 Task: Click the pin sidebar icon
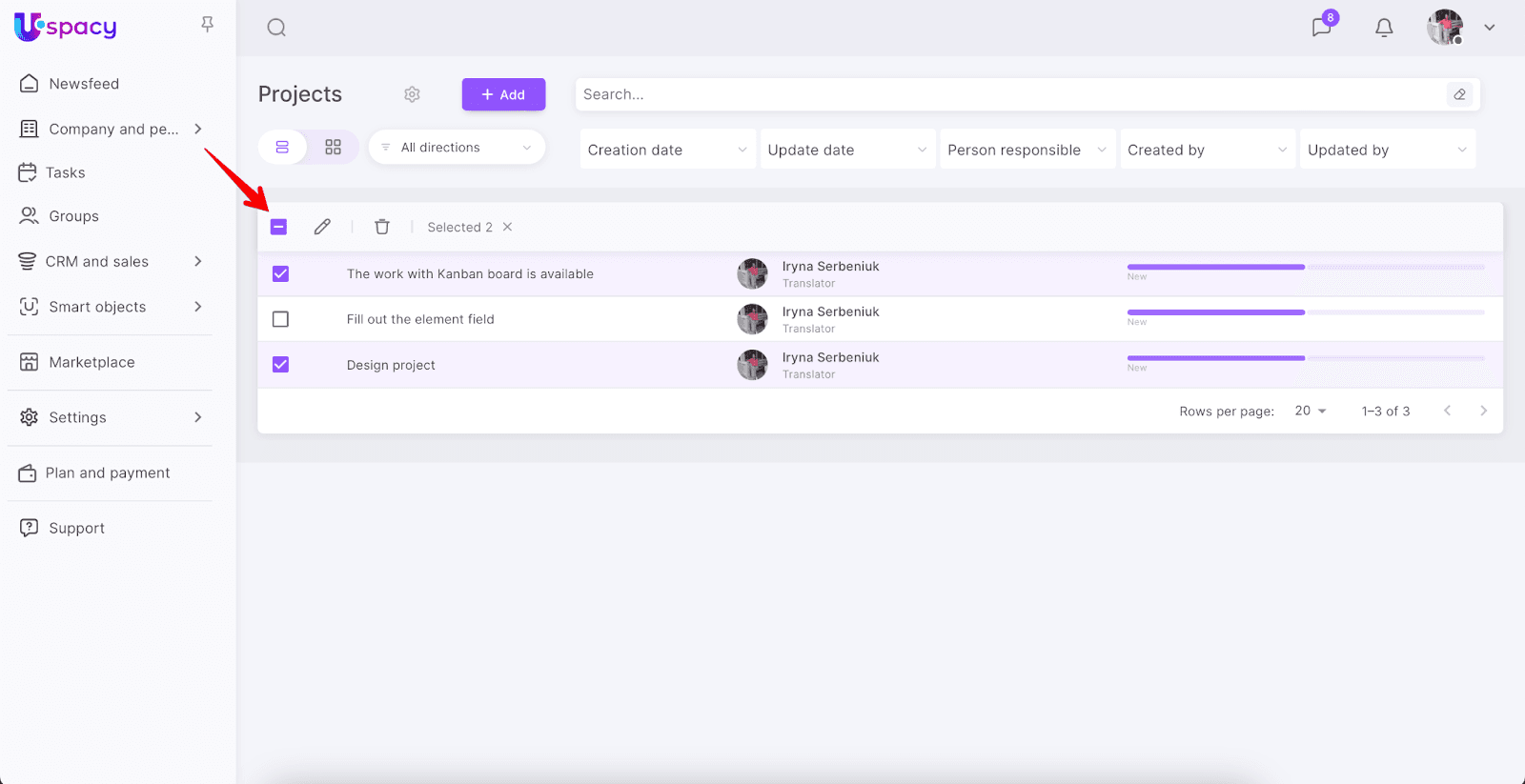(x=207, y=25)
